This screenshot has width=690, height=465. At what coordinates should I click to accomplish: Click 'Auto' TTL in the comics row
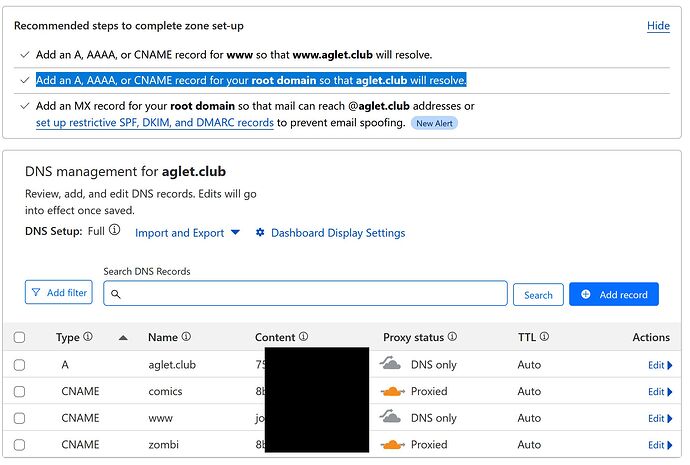(x=529, y=391)
